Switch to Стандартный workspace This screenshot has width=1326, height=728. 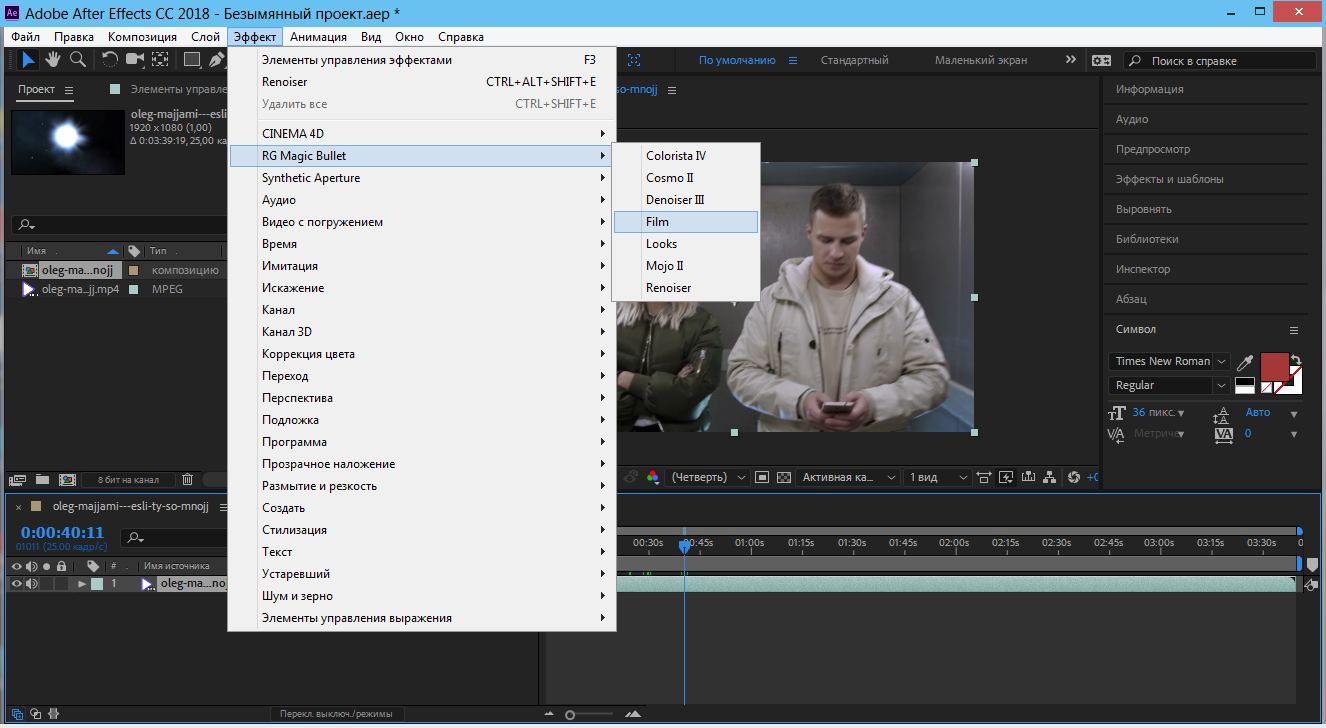coord(854,60)
